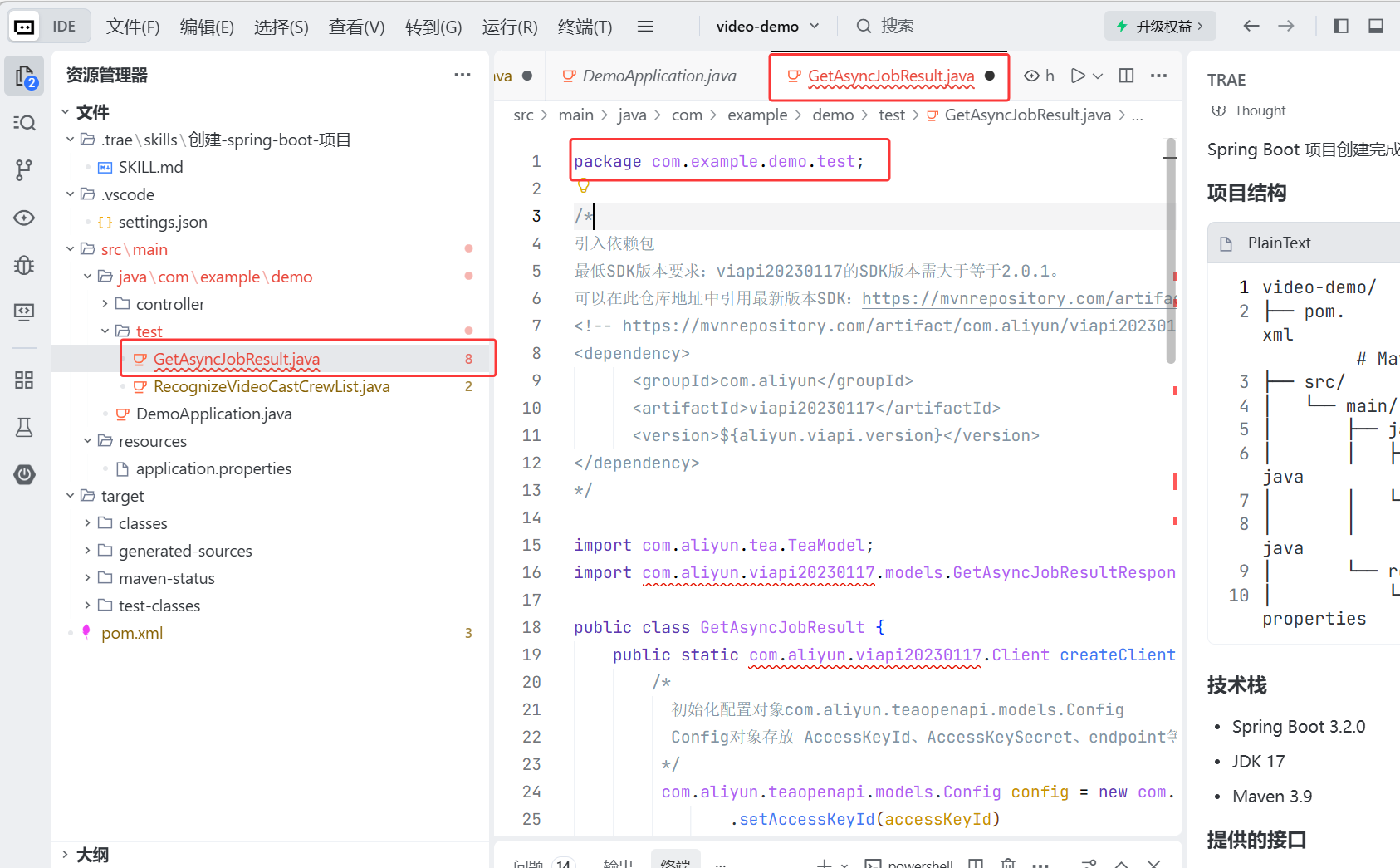Viewport: 1400px width, 868px height.
Task: Click the lightbulb quick-fix icon on line 2
Action: [584, 185]
